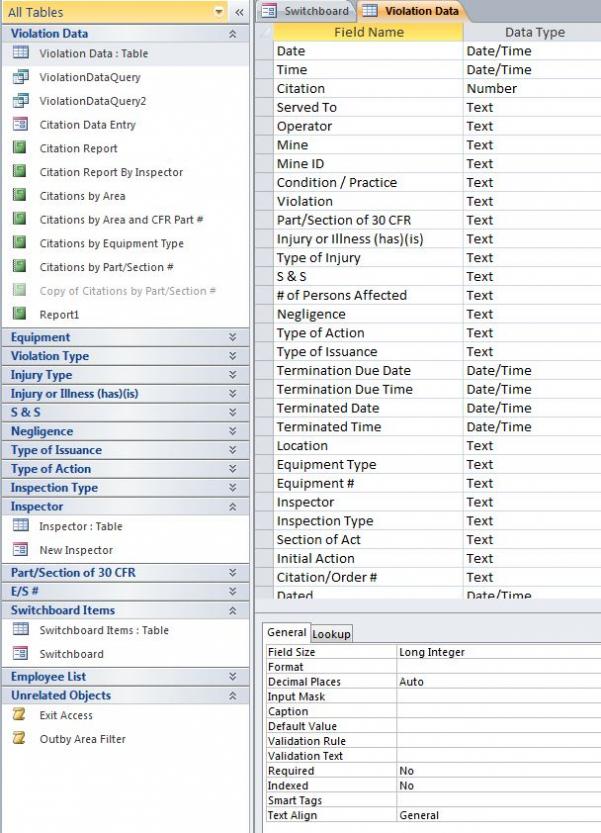The image size is (601, 833).
Task: Click the Required property value field
Action: (499, 771)
